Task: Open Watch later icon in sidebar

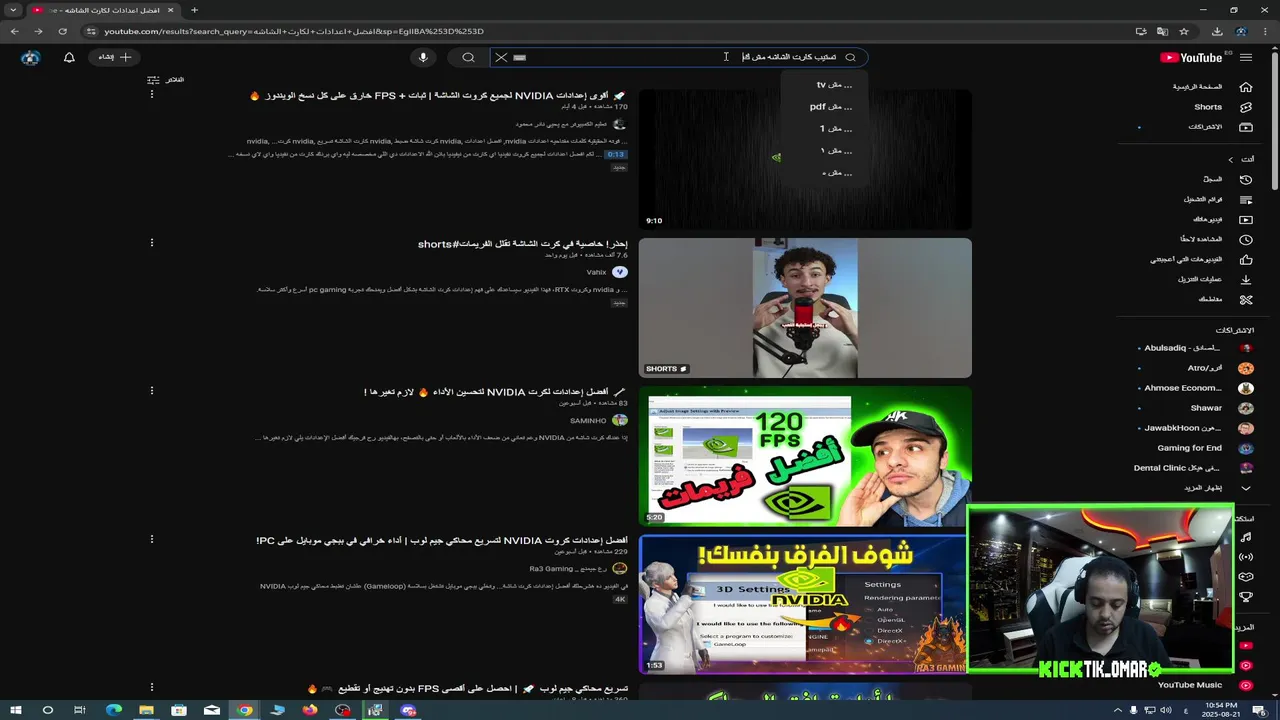Action: click(1245, 239)
